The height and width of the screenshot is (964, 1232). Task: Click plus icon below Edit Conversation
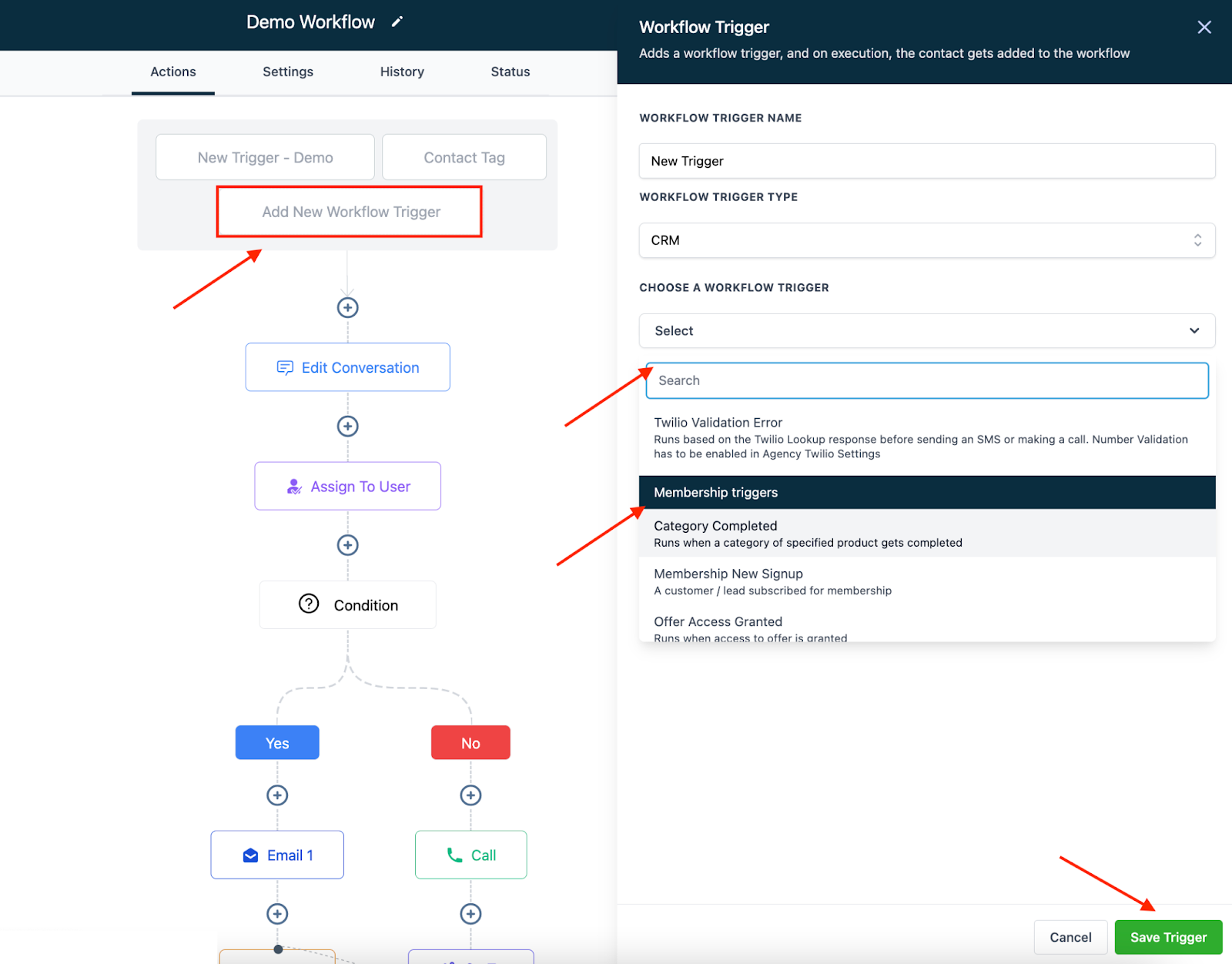(x=348, y=427)
